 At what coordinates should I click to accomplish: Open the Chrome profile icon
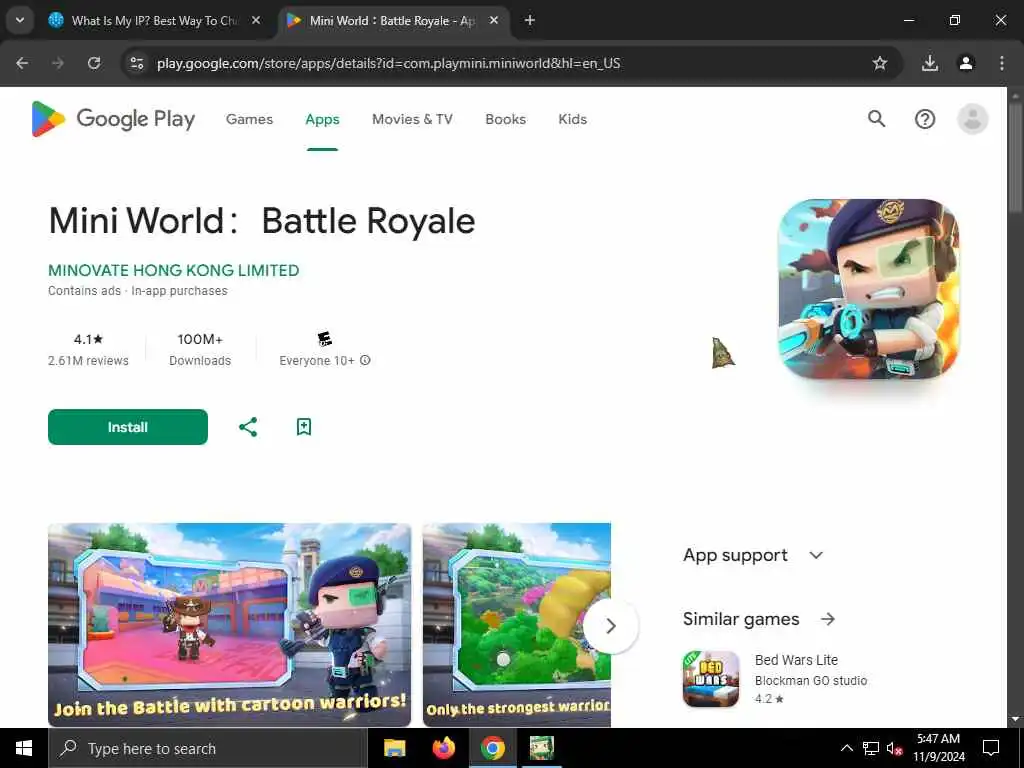(966, 63)
